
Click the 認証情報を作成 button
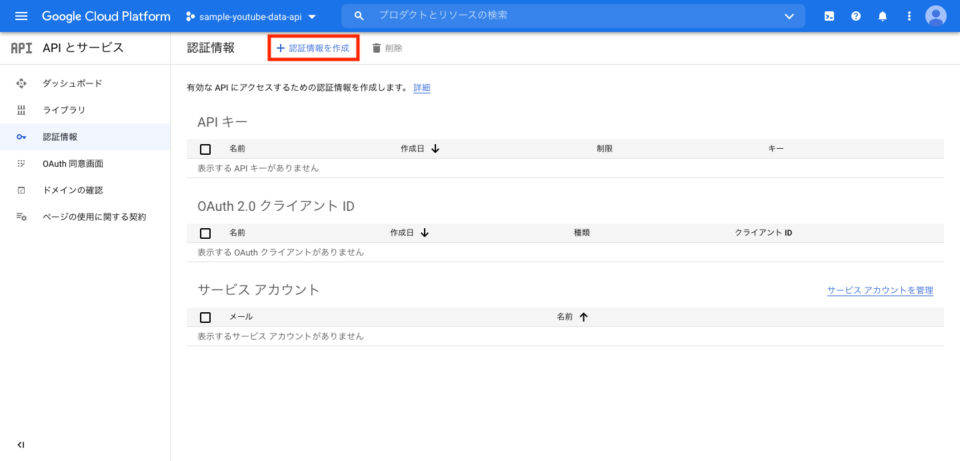313,48
